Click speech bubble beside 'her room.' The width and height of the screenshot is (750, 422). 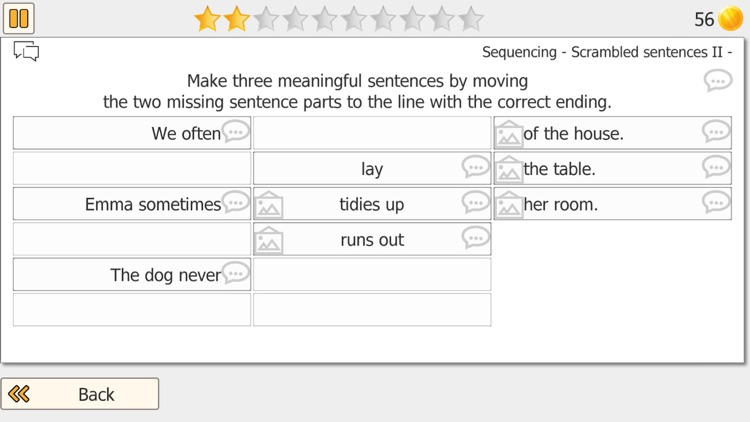tap(716, 202)
